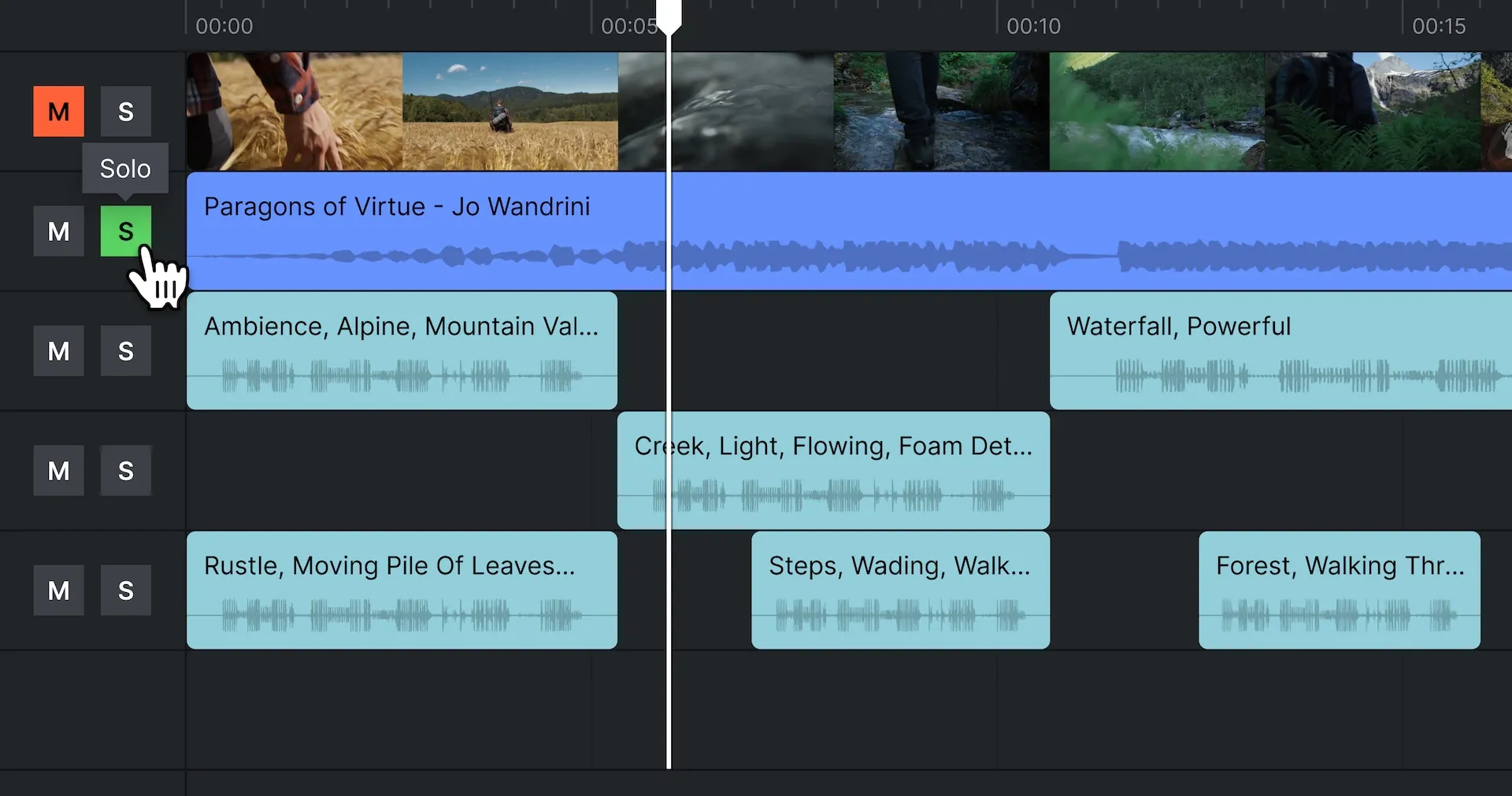Select the Waterfall, Powerful clip
This screenshot has height=796, width=1512.
[1276, 350]
